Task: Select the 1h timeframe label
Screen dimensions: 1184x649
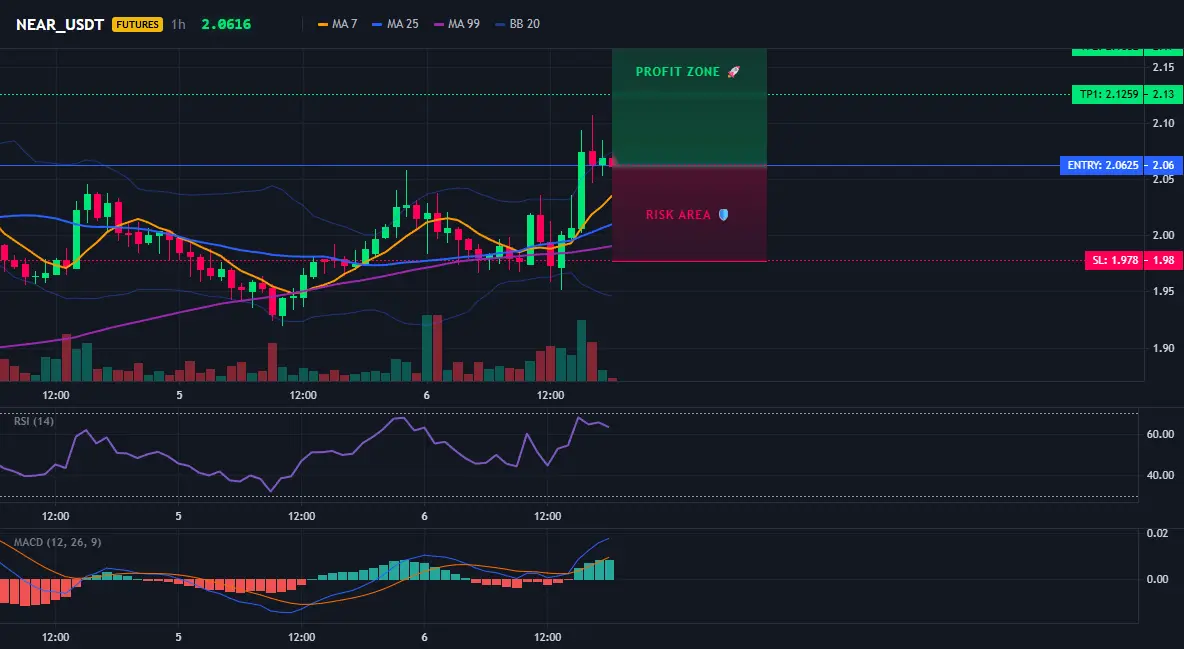Action: 178,24
